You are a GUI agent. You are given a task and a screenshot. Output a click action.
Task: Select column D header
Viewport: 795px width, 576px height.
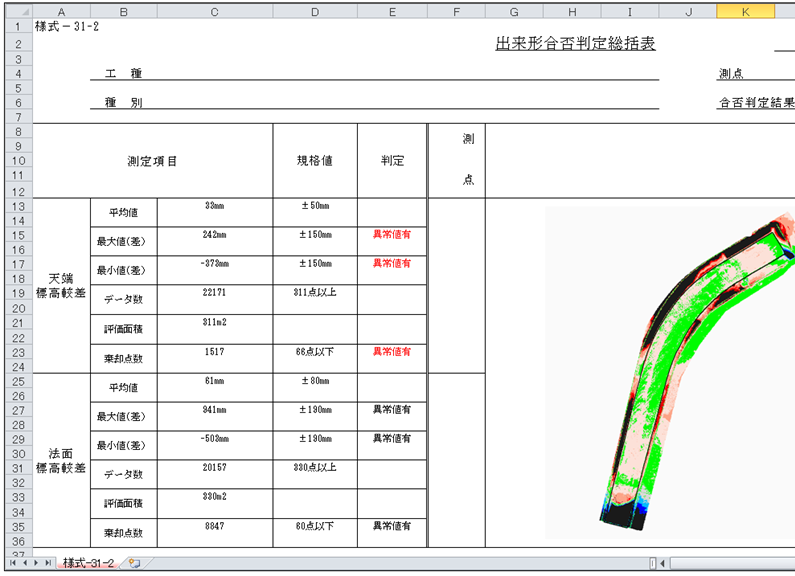tap(315, 12)
